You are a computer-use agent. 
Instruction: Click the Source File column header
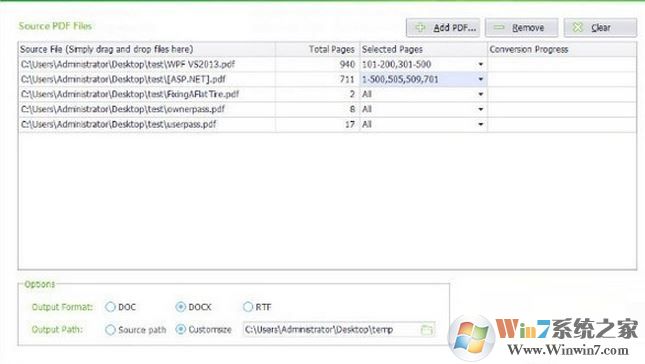[x=147, y=49]
